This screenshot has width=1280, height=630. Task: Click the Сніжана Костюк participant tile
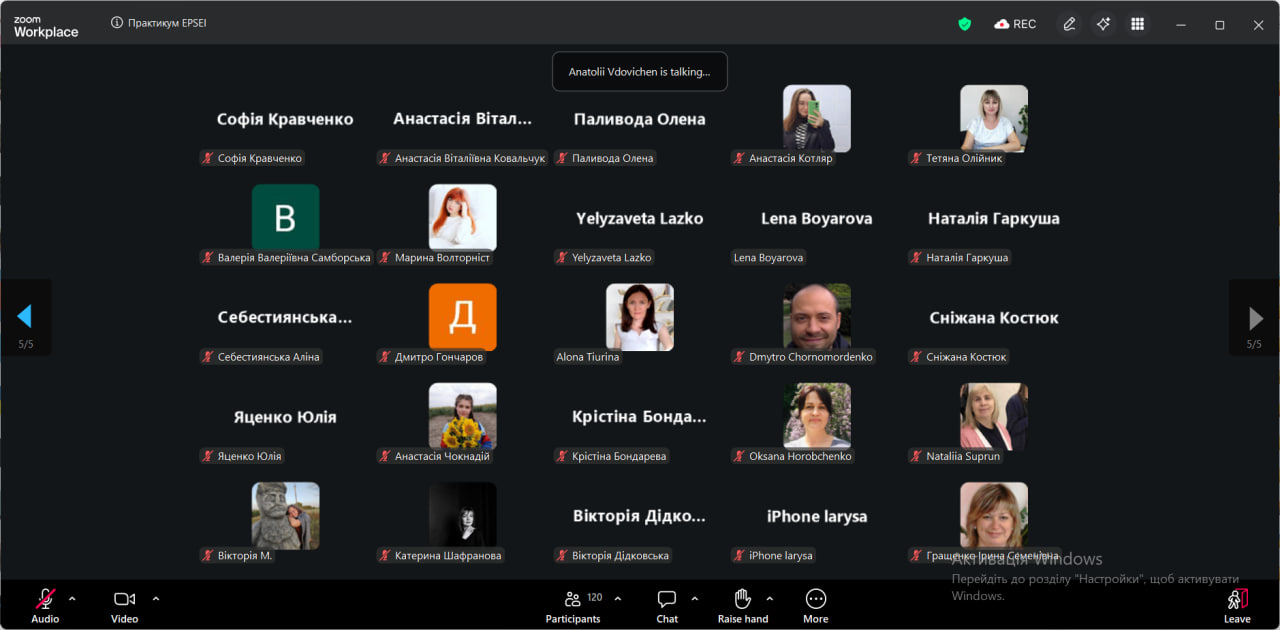pyautogui.click(x=994, y=317)
